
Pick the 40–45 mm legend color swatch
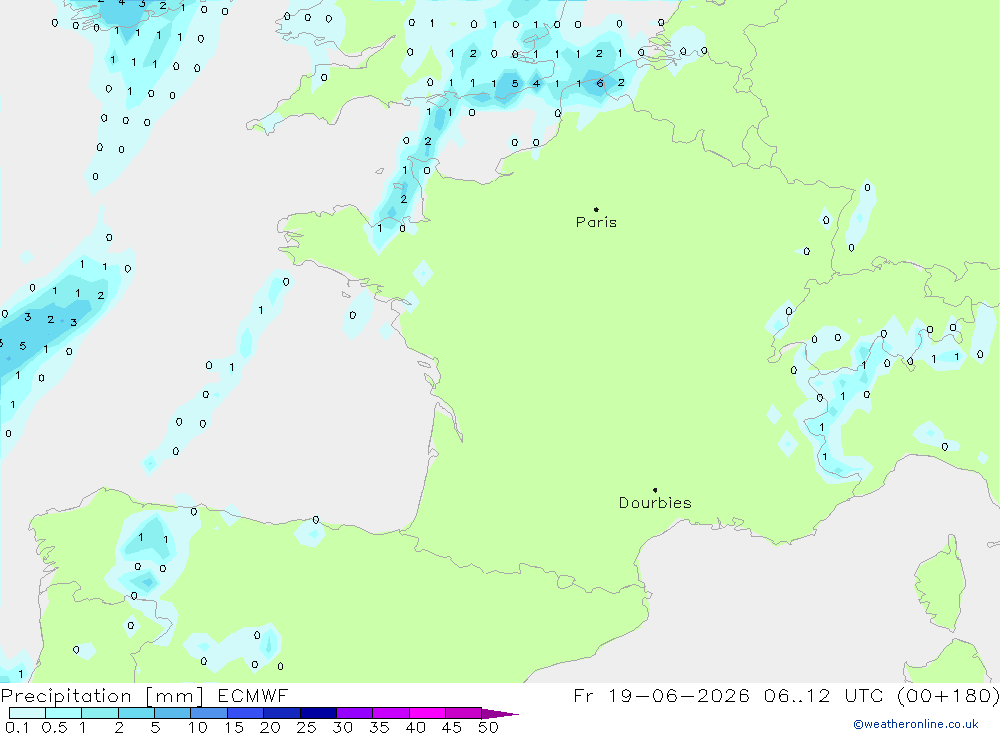coord(427,713)
